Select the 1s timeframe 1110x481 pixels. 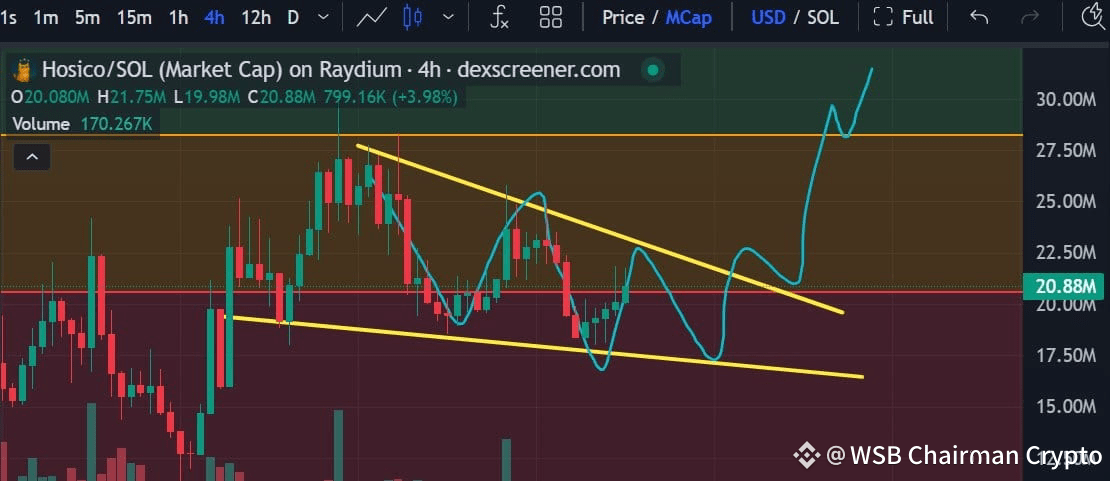(x=8, y=18)
